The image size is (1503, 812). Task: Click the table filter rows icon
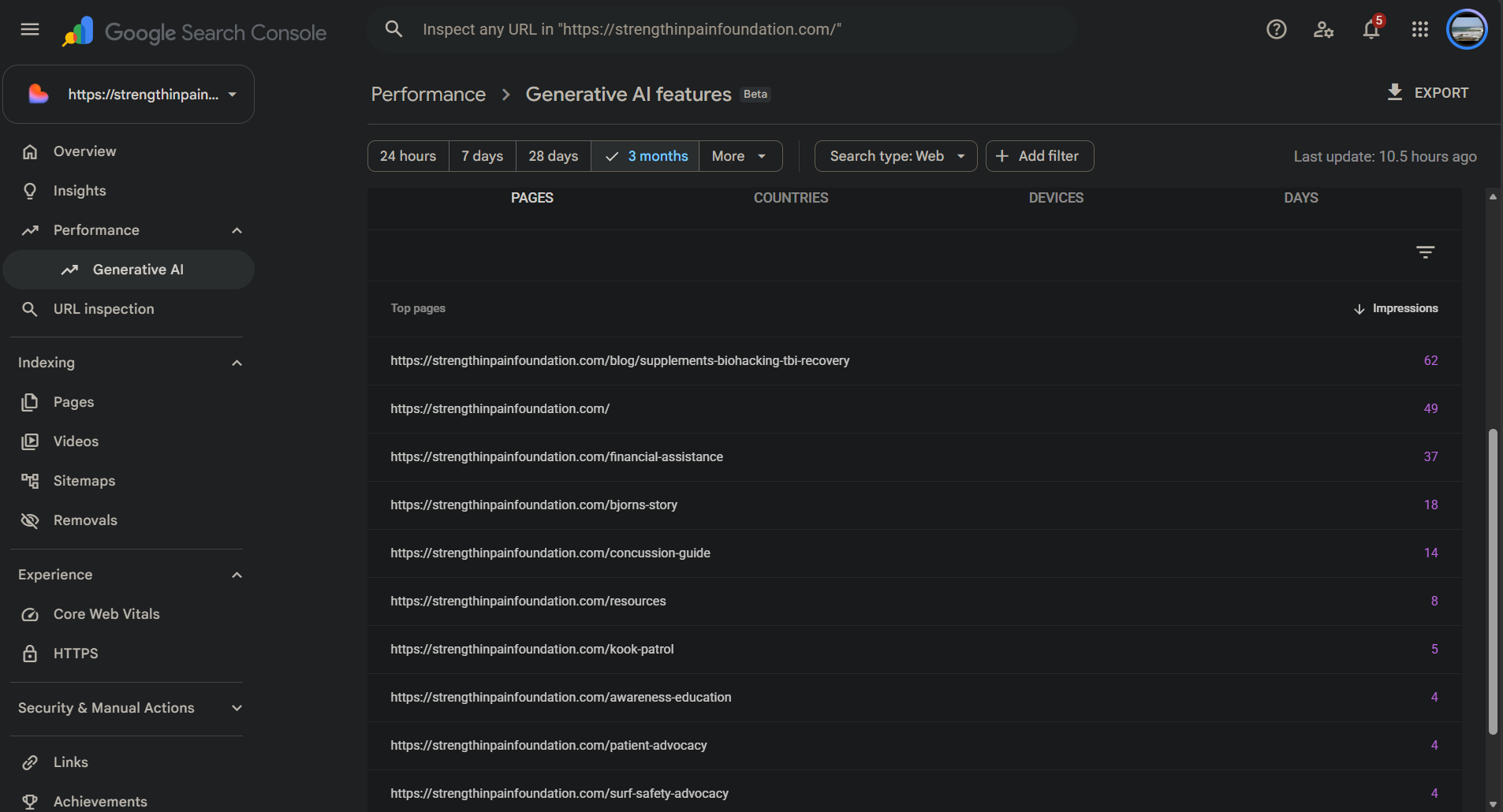click(x=1425, y=252)
